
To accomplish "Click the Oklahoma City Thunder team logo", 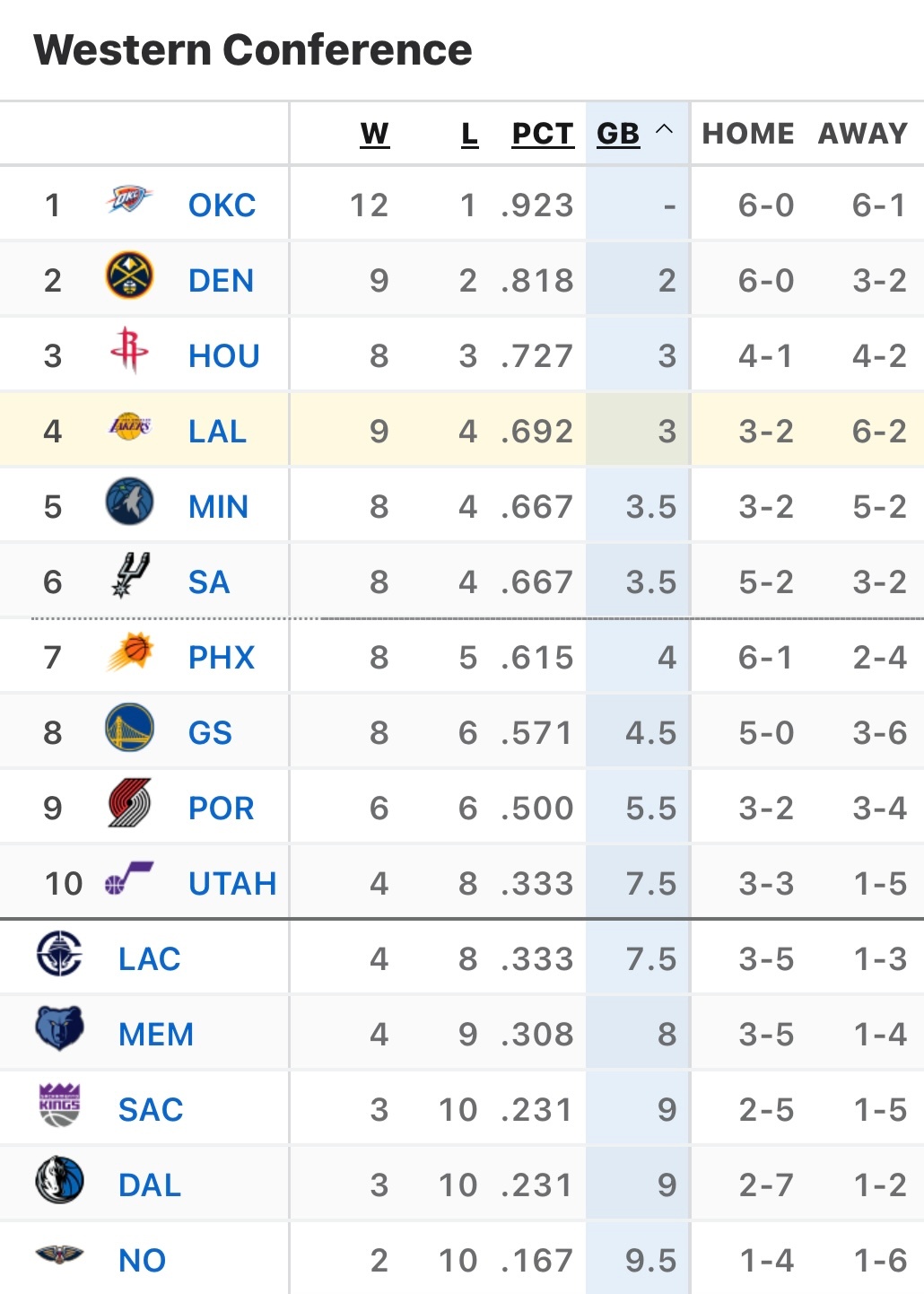I will coord(129,199).
